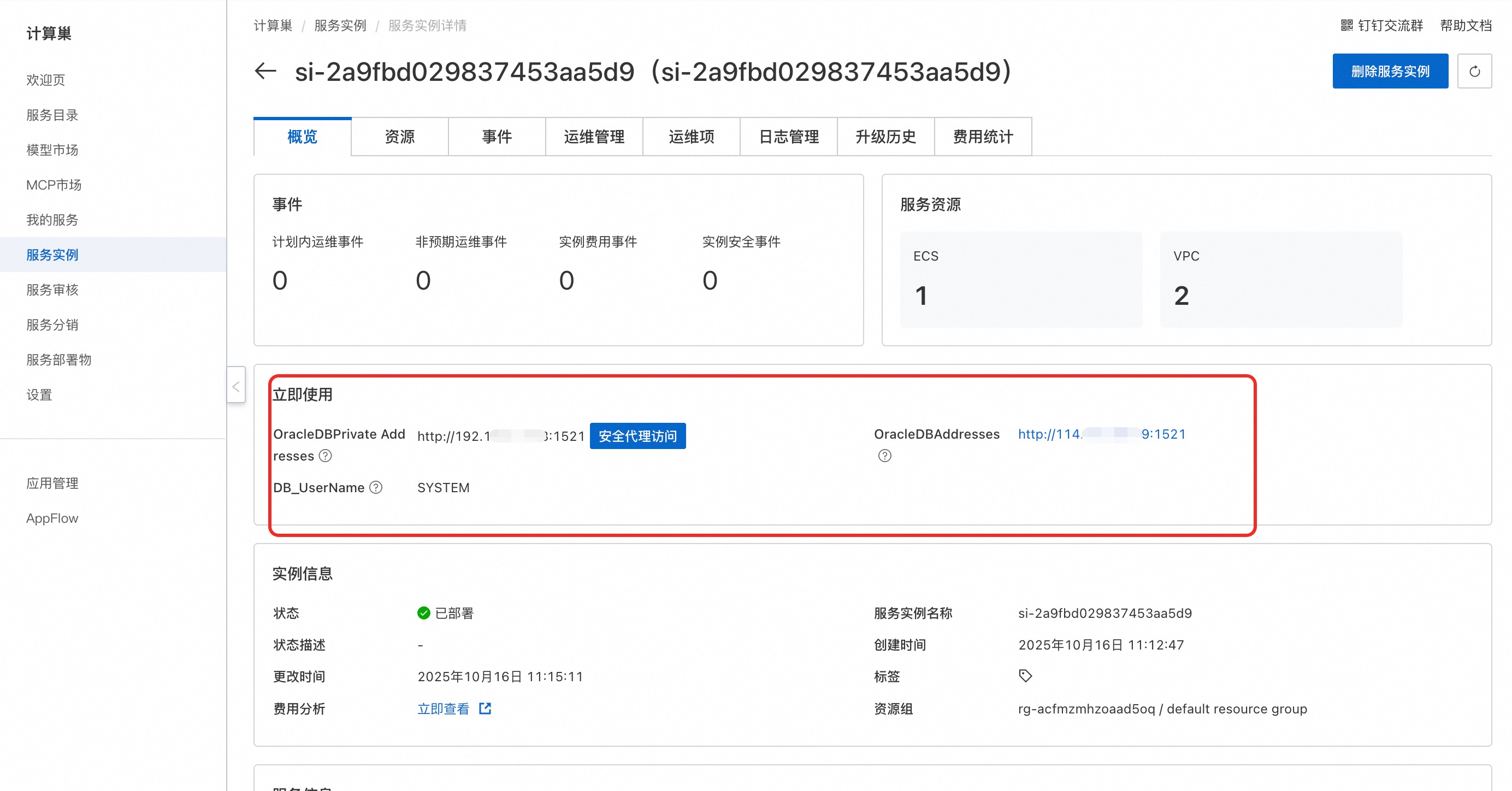Click the back arrow beside instance title
Viewport: 1512px width, 791px height.
265,71
